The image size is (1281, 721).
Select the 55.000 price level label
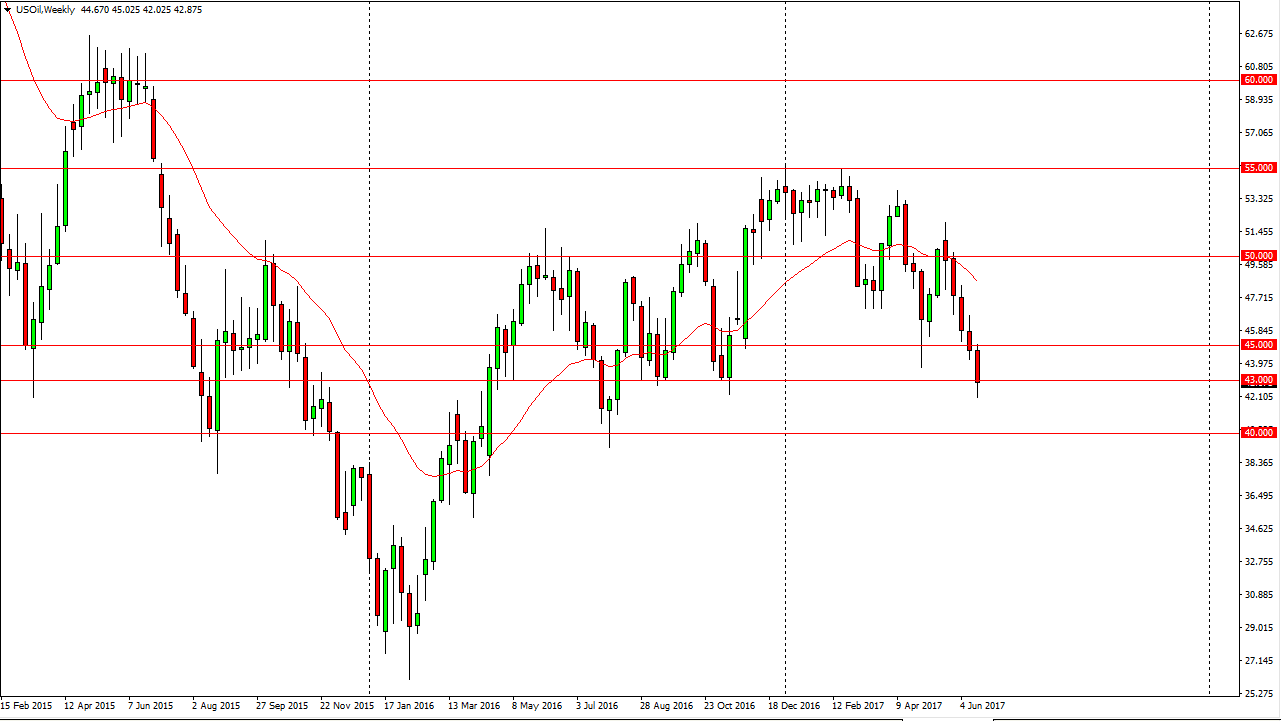(1258, 168)
